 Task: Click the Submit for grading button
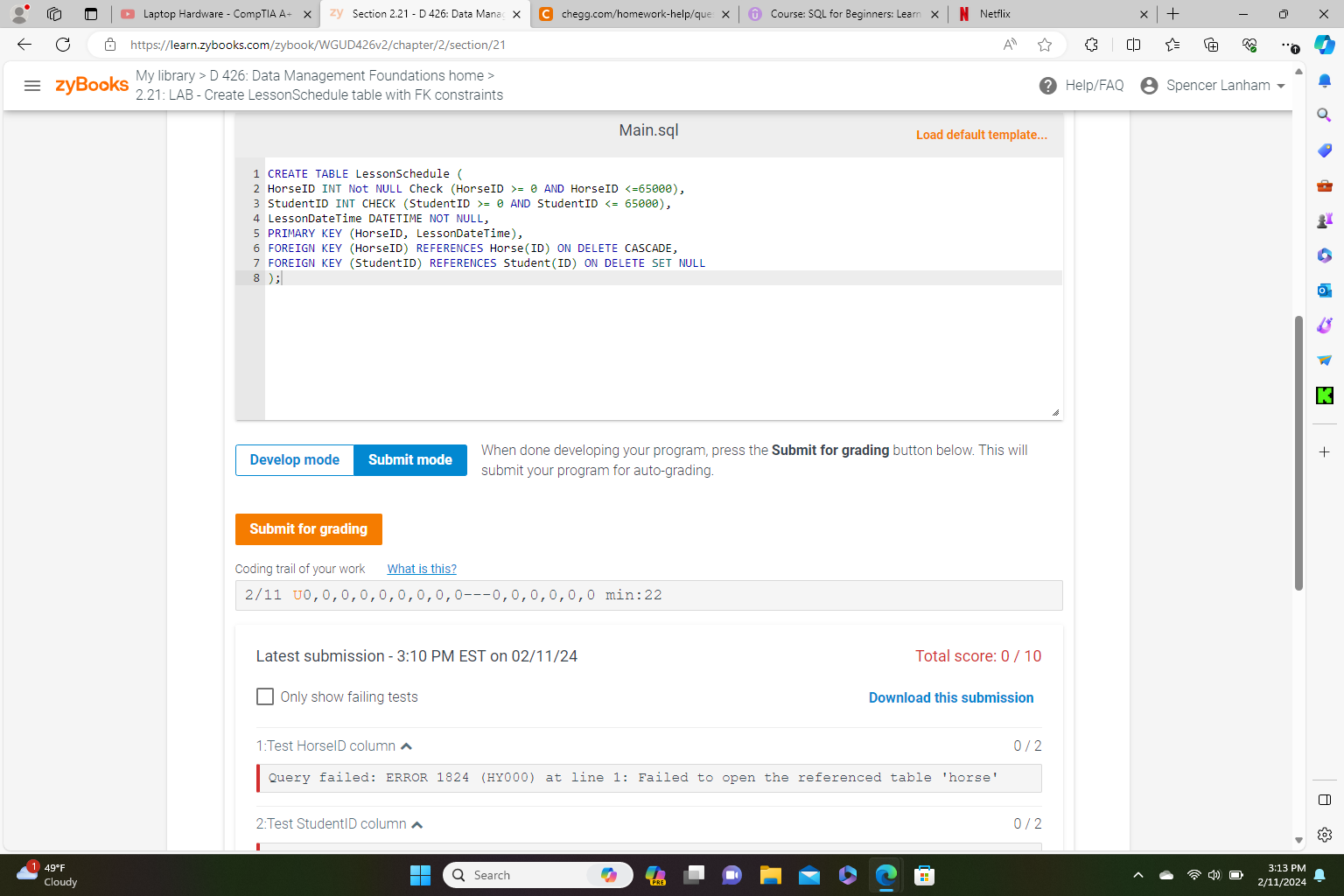pos(308,528)
